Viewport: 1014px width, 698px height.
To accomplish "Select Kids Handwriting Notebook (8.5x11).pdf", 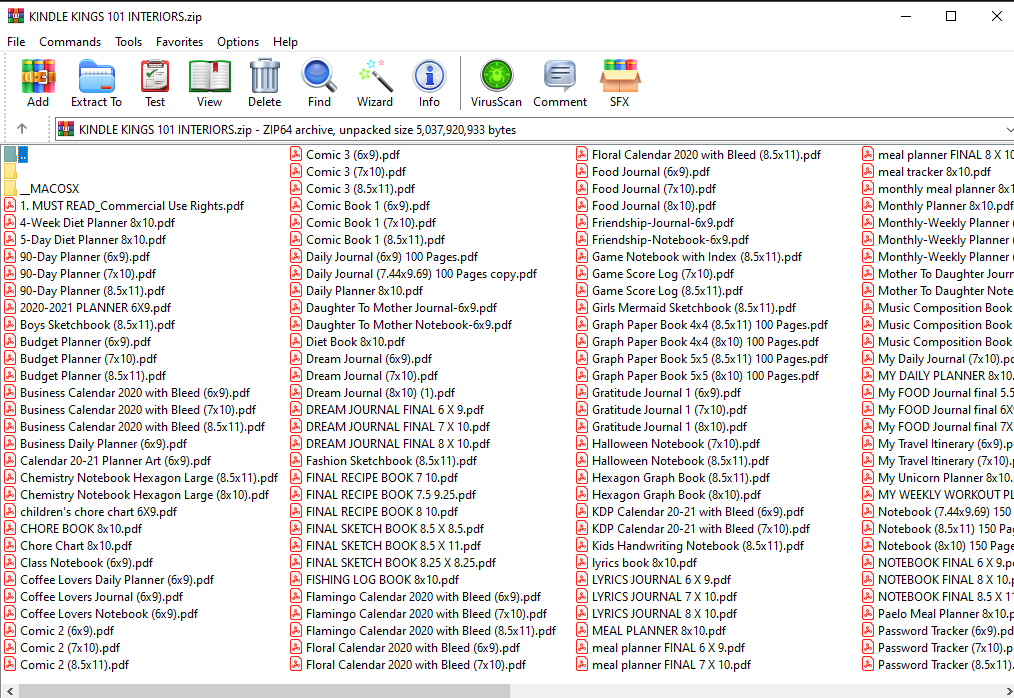I will (x=690, y=546).
